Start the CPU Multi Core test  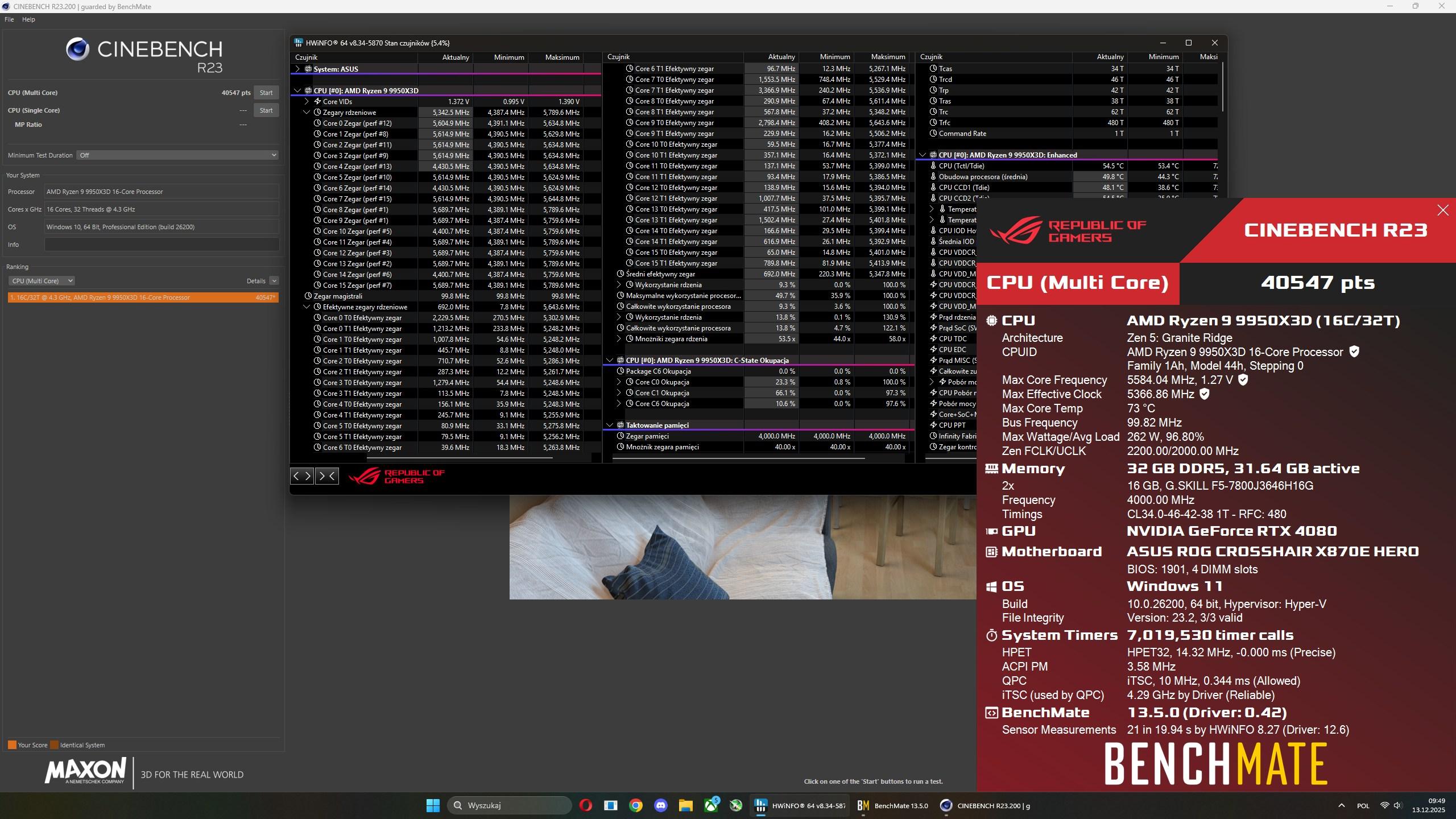(x=266, y=93)
